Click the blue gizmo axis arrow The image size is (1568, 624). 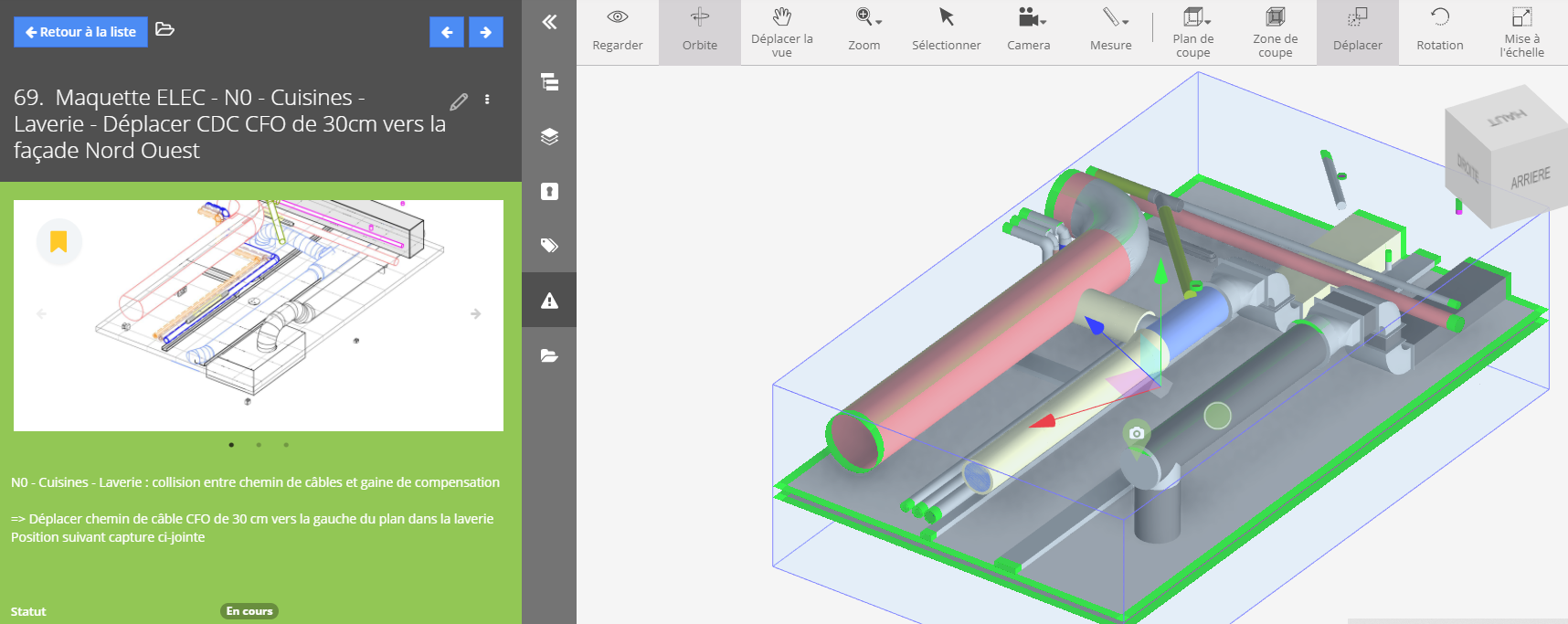click(x=1095, y=326)
